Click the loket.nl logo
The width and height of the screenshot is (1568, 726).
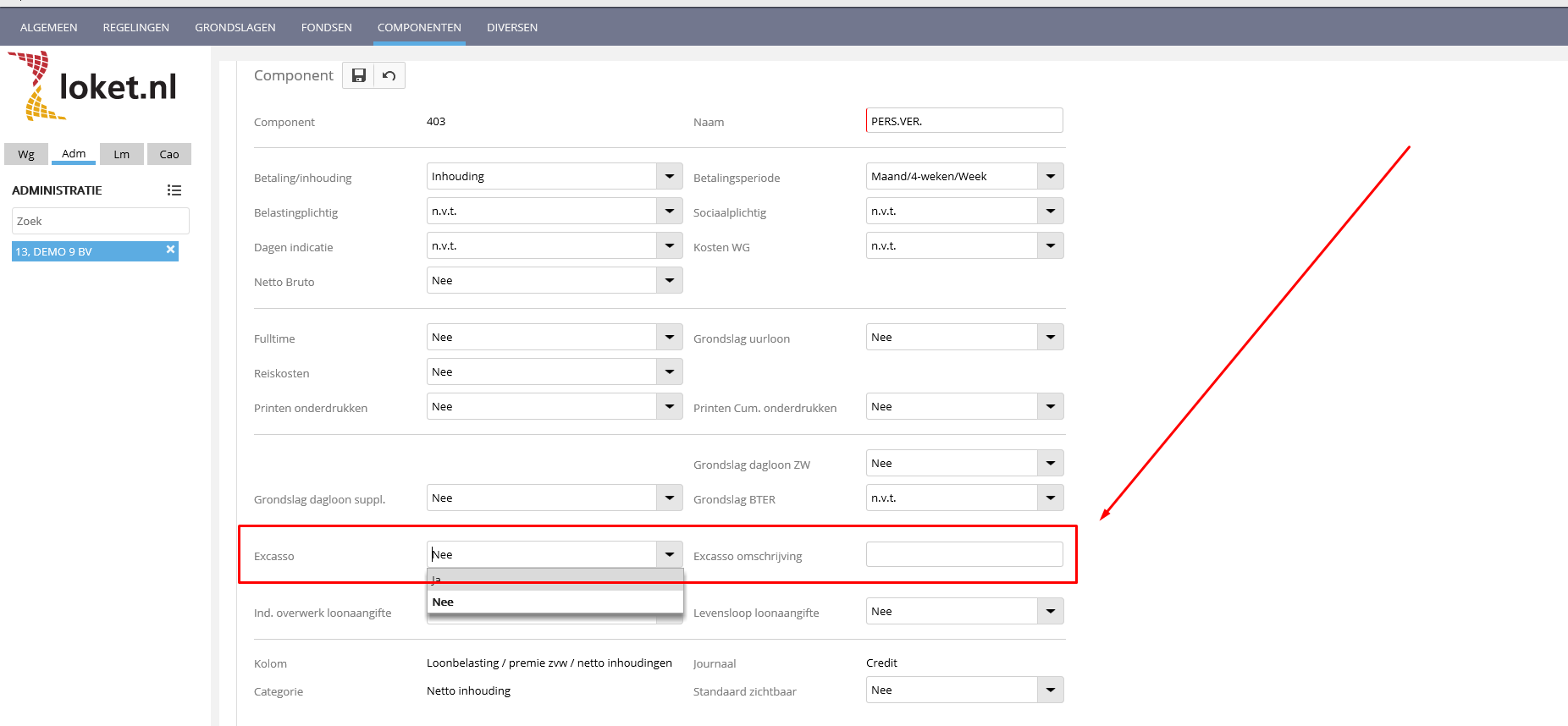click(x=93, y=86)
